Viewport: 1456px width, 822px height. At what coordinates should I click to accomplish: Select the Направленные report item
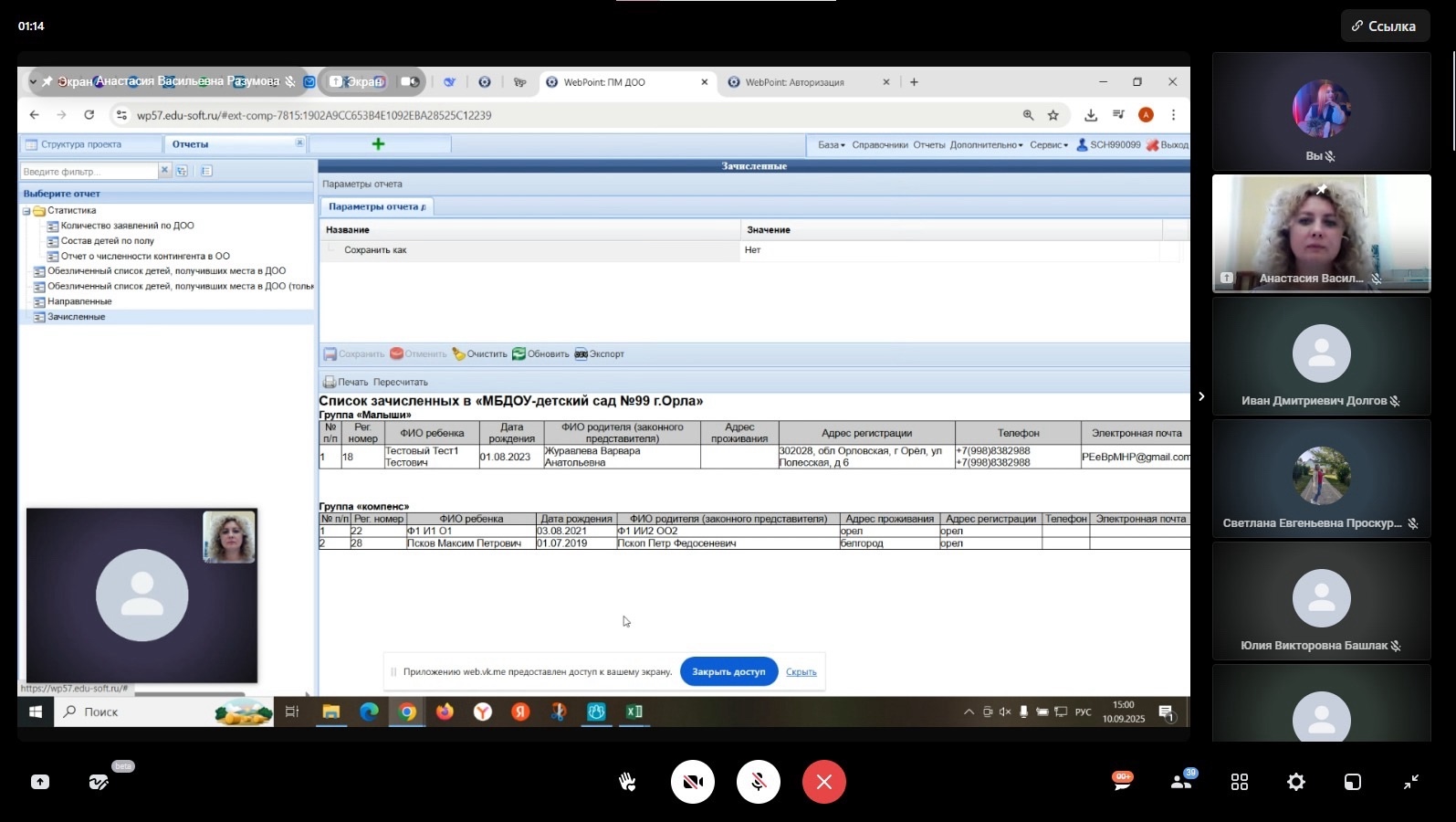tap(79, 301)
